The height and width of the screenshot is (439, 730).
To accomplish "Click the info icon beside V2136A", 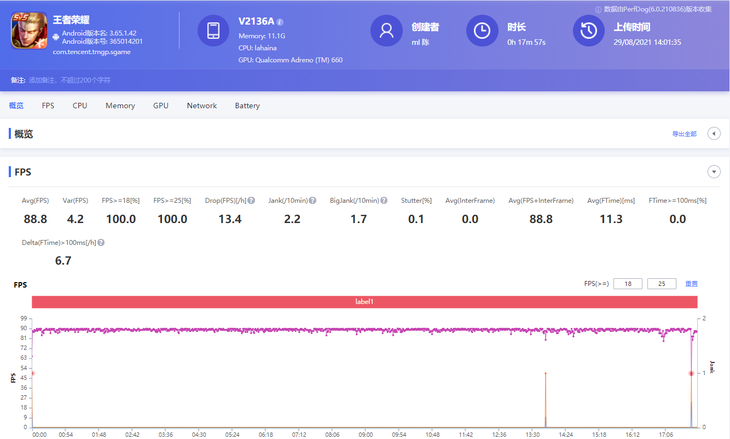I will click(x=280, y=21).
